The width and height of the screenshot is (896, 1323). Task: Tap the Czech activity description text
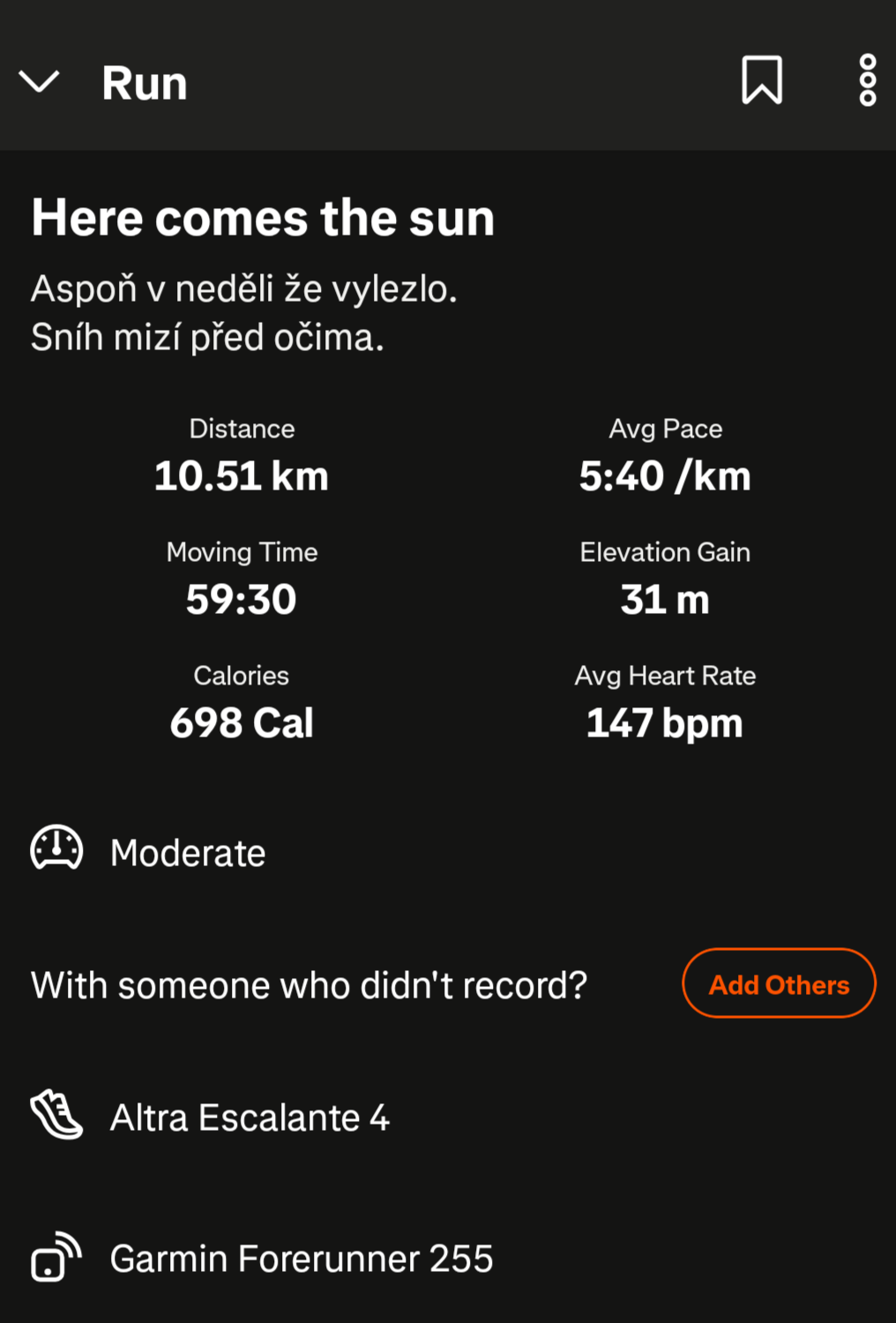click(x=243, y=312)
